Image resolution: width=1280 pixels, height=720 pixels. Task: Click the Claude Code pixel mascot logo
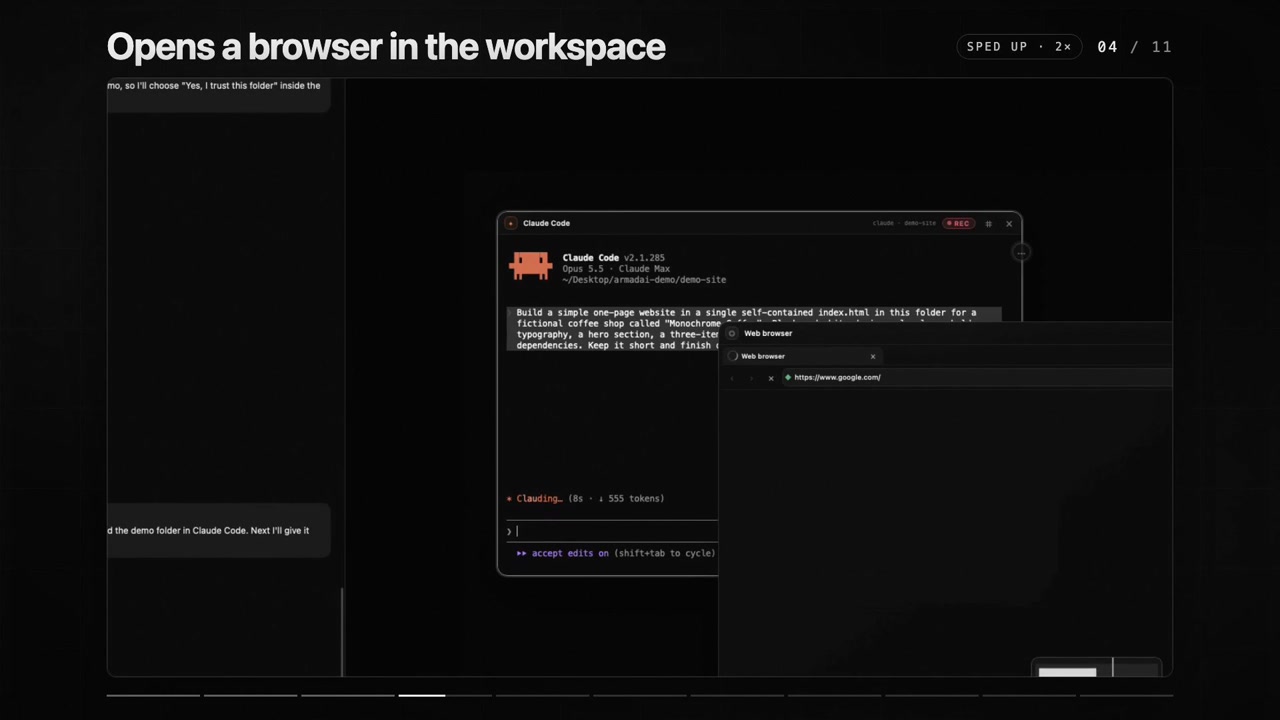tap(530, 265)
